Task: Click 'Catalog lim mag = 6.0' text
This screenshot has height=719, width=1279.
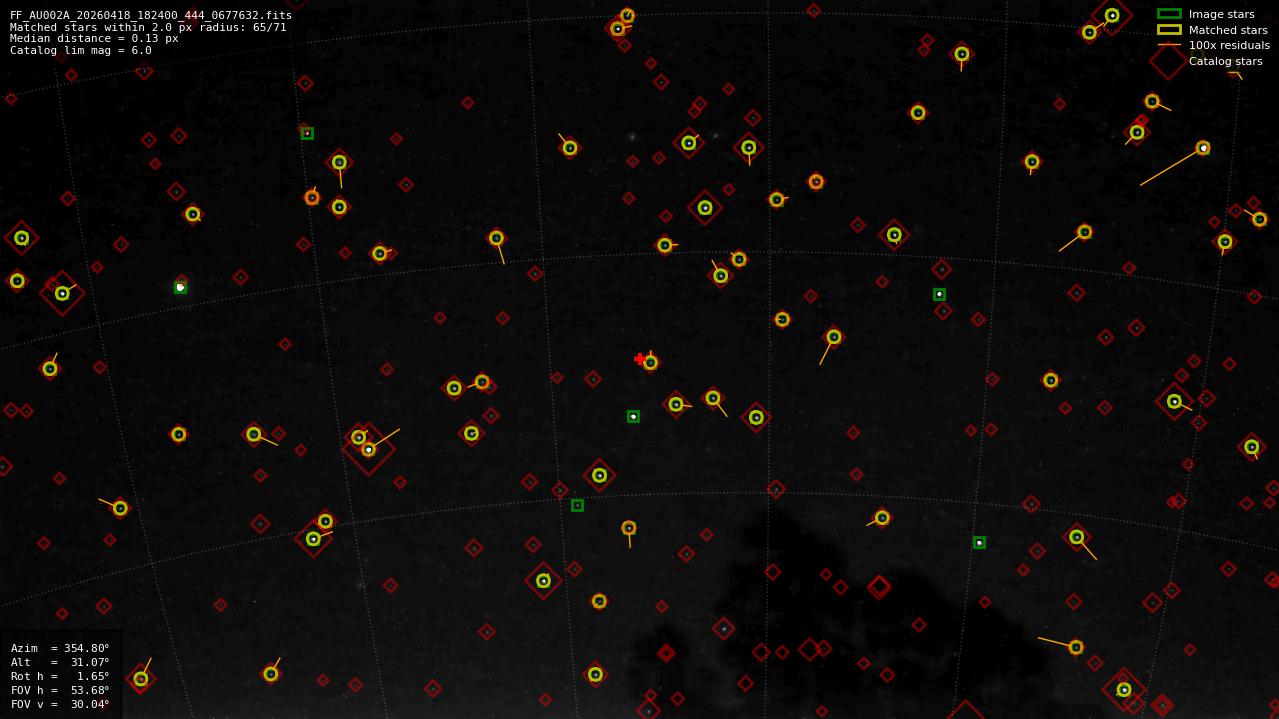Action: pyautogui.click(x=81, y=50)
